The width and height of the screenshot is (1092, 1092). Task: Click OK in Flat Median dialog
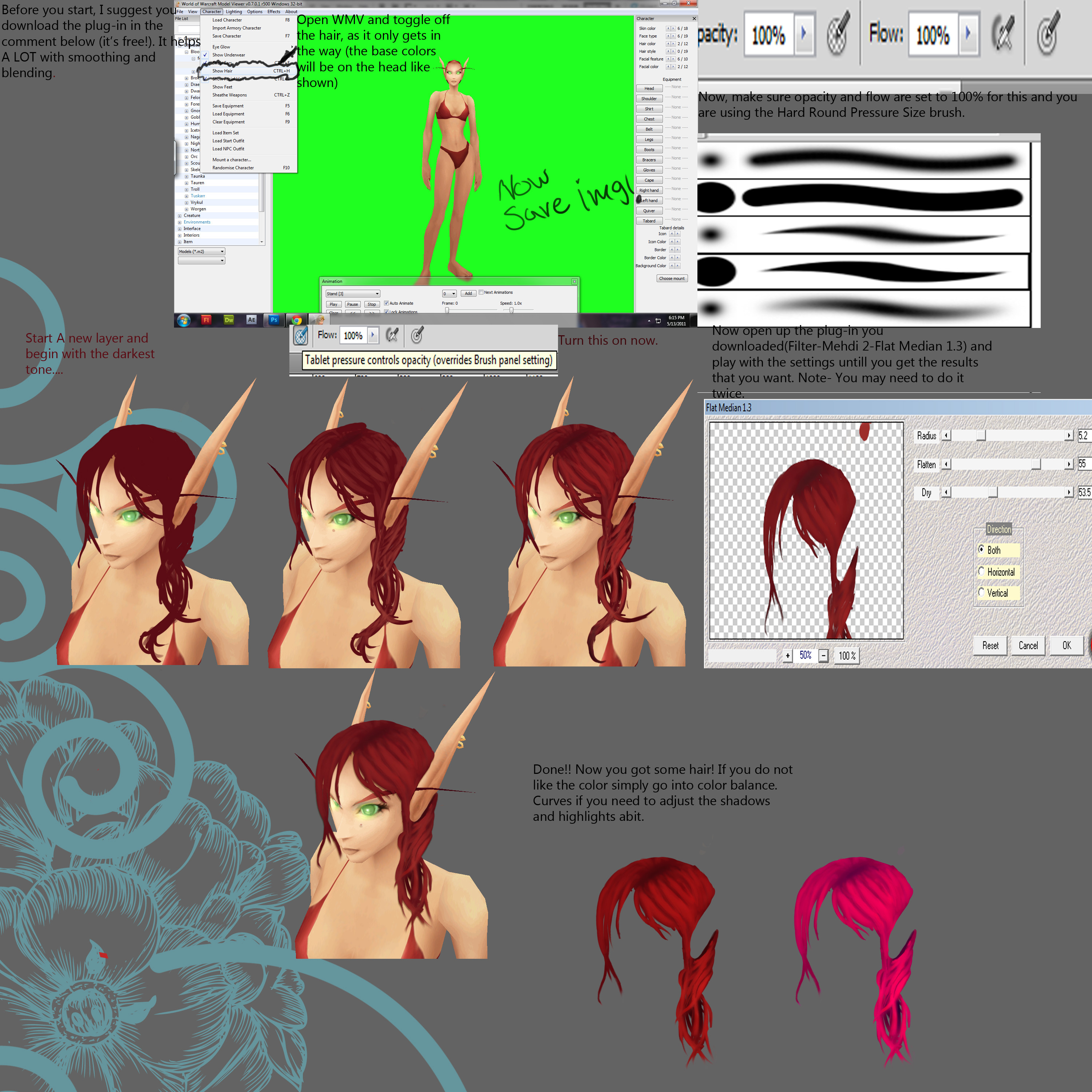point(1067,645)
